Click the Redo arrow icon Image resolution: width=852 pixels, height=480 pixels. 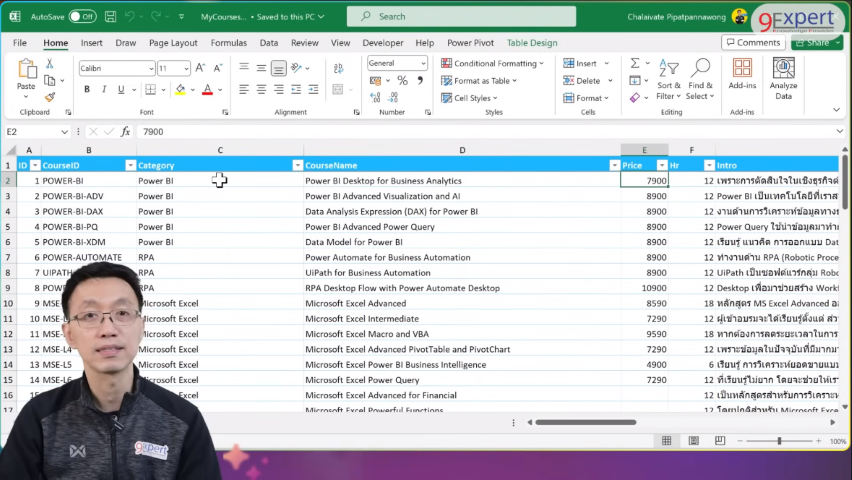tap(155, 17)
